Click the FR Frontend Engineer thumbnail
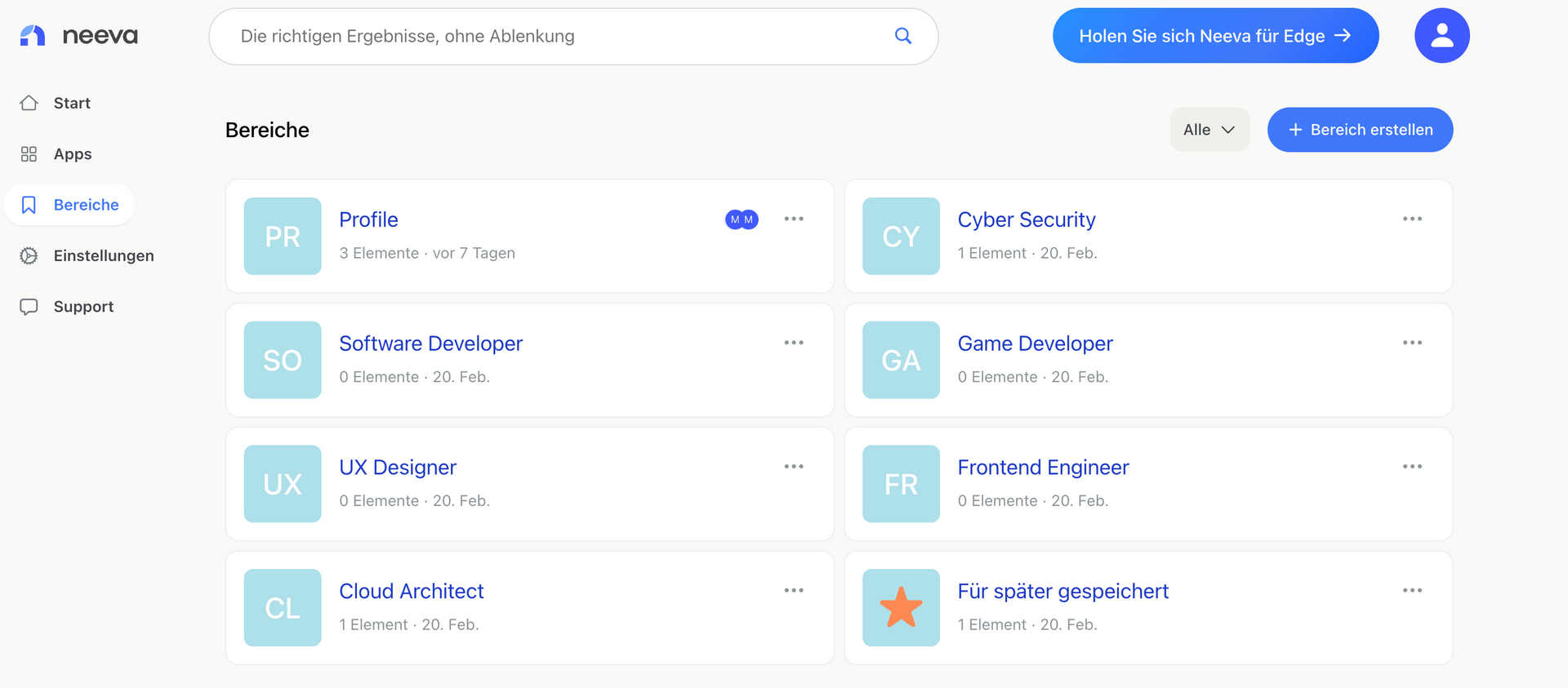The width and height of the screenshot is (1568, 688). [x=901, y=484]
